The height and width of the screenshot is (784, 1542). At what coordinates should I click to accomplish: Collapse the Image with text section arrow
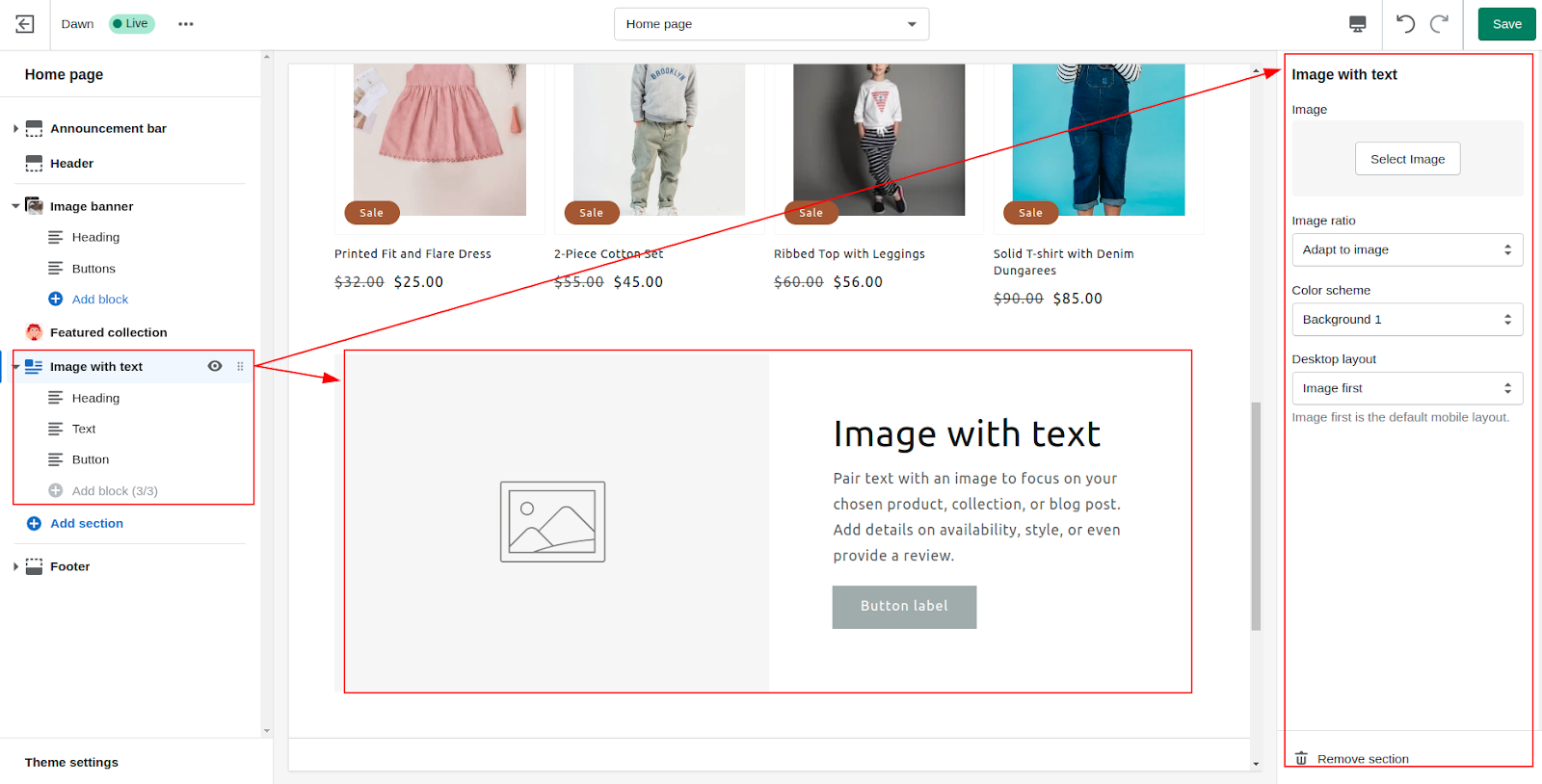[x=15, y=366]
